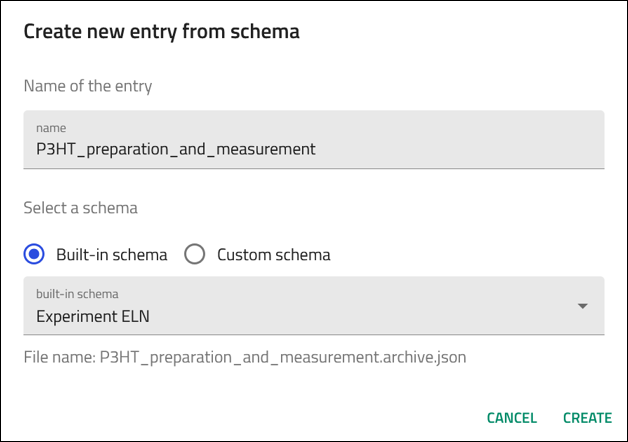Click the "Experiment ELN" selected value
The width and height of the screenshot is (628, 442).
pyautogui.click(x=93, y=316)
